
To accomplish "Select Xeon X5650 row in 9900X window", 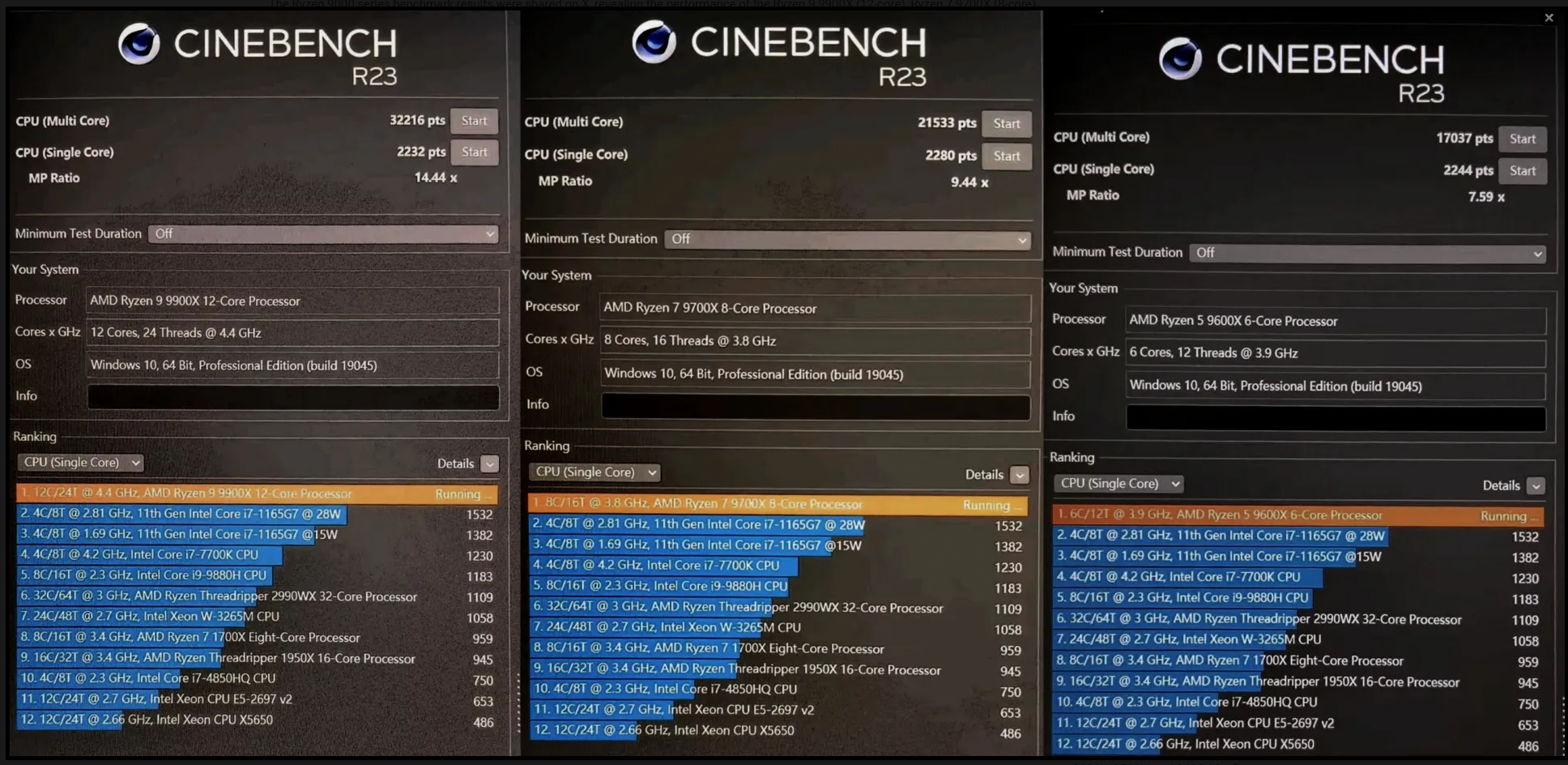I will (257, 720).
